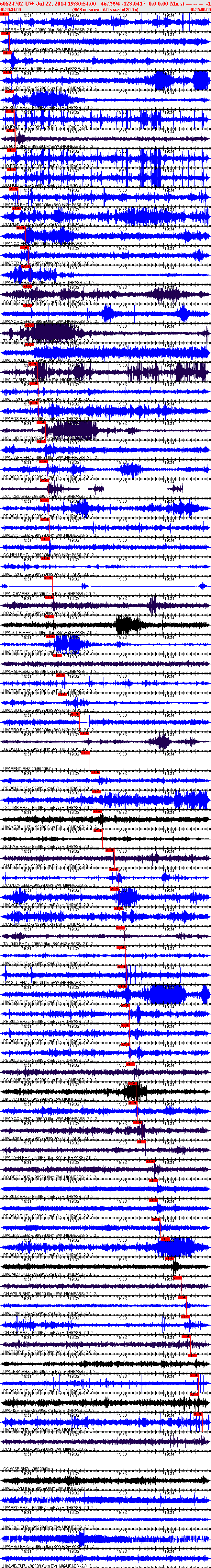Click the start time label 19:30:34.00
The image size is (211, 1568).
click(x=10, y=10)
